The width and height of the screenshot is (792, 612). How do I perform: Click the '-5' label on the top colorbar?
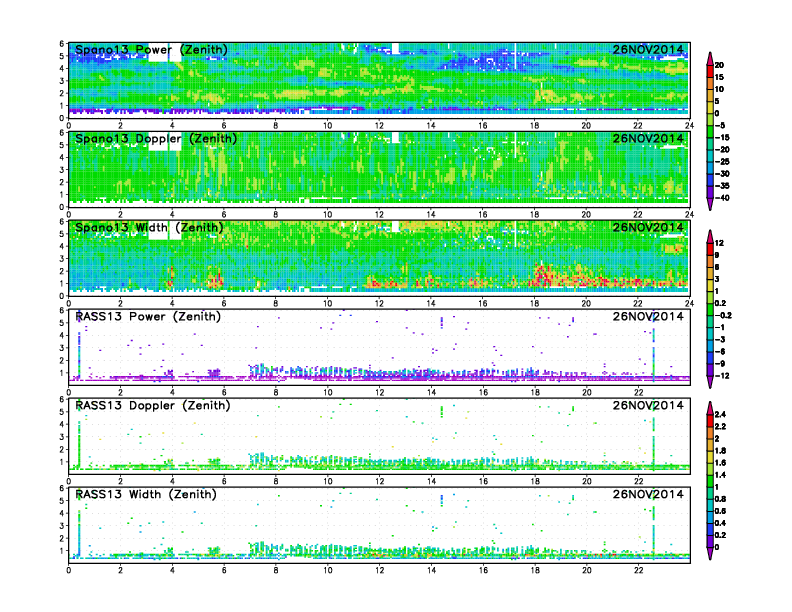tap(720, 125)
